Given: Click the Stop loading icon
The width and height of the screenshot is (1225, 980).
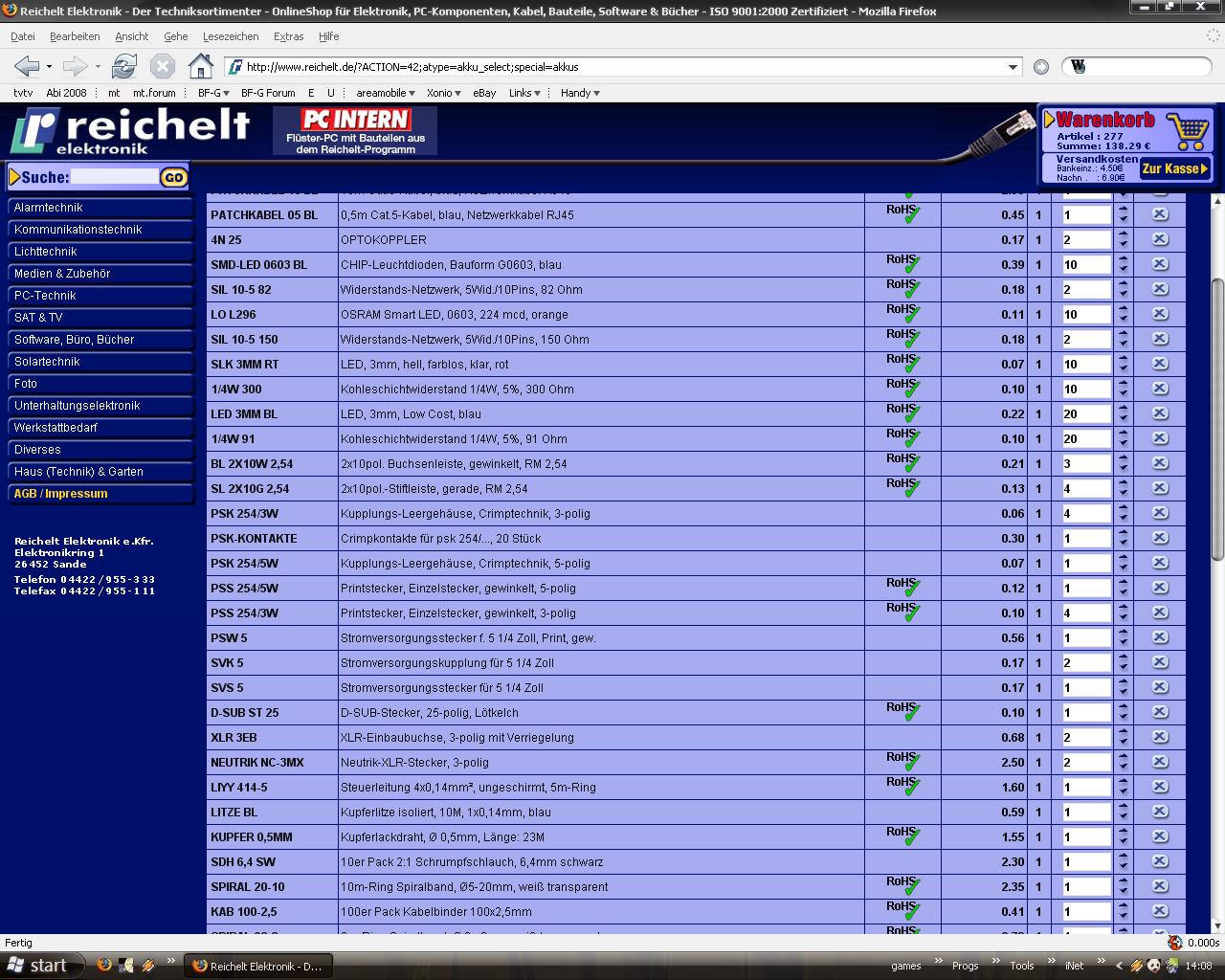Looking at the screenshot, I should pos(163,66).
